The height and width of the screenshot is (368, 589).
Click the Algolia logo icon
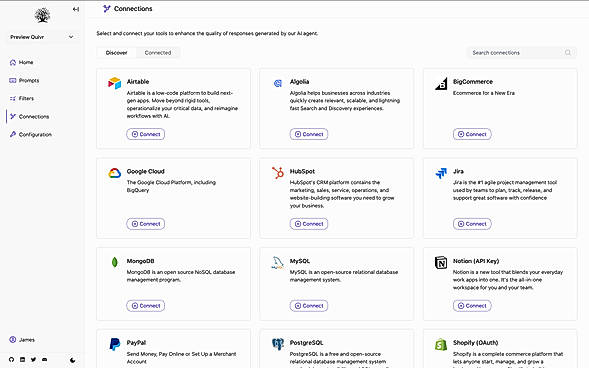(x=278, y=83)
